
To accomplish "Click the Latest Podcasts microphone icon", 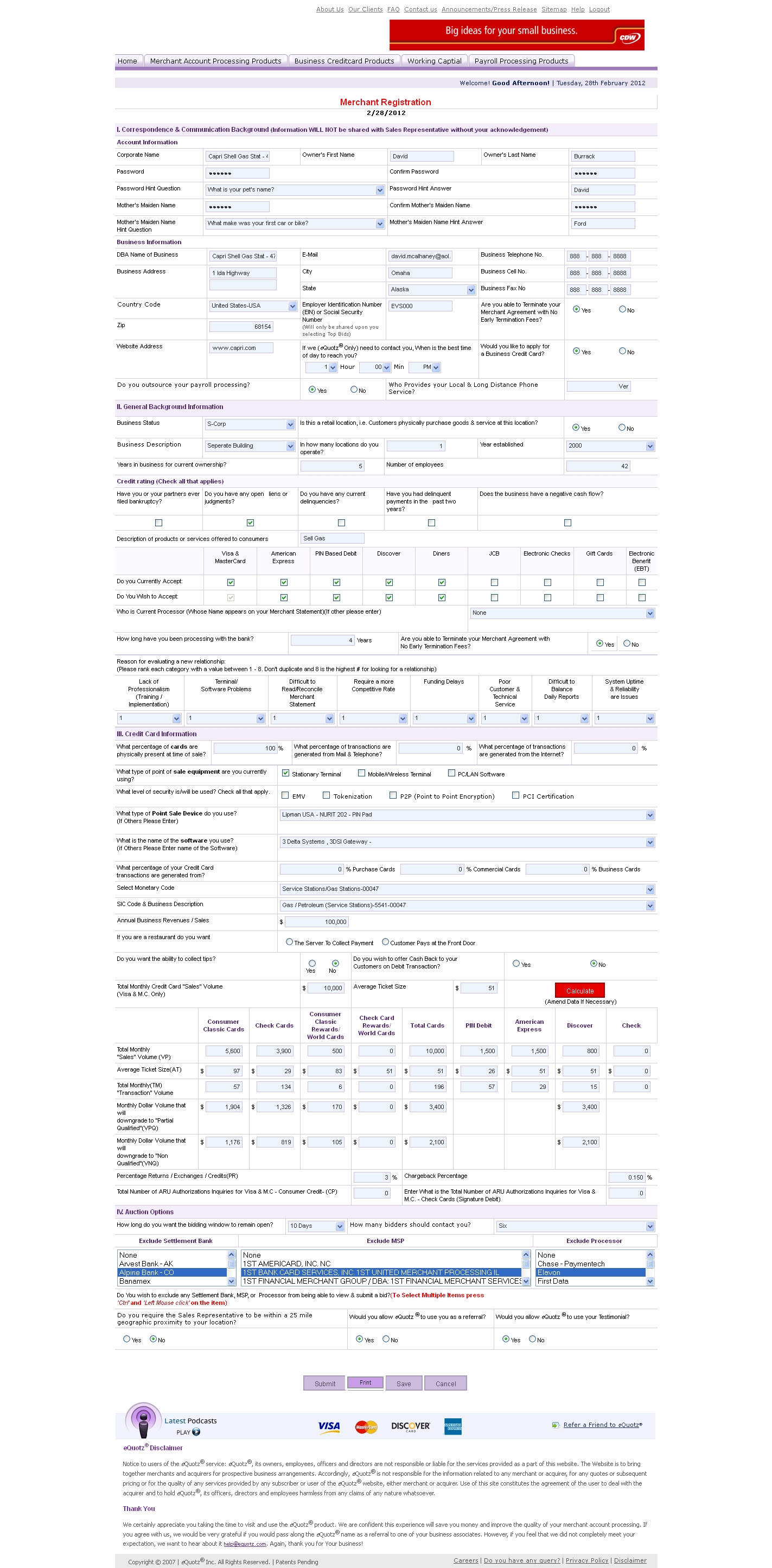I will click(143, 1422).
